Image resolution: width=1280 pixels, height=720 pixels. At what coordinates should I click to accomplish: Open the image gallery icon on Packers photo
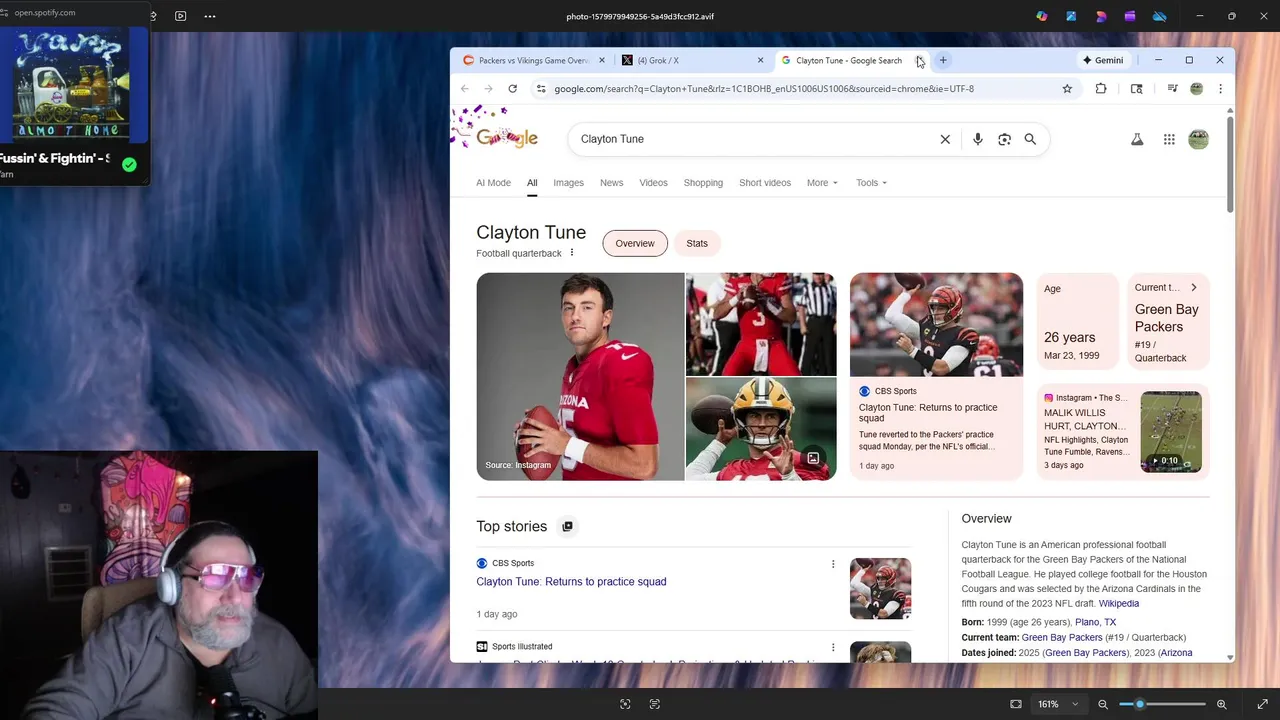(x=813, y=458)
